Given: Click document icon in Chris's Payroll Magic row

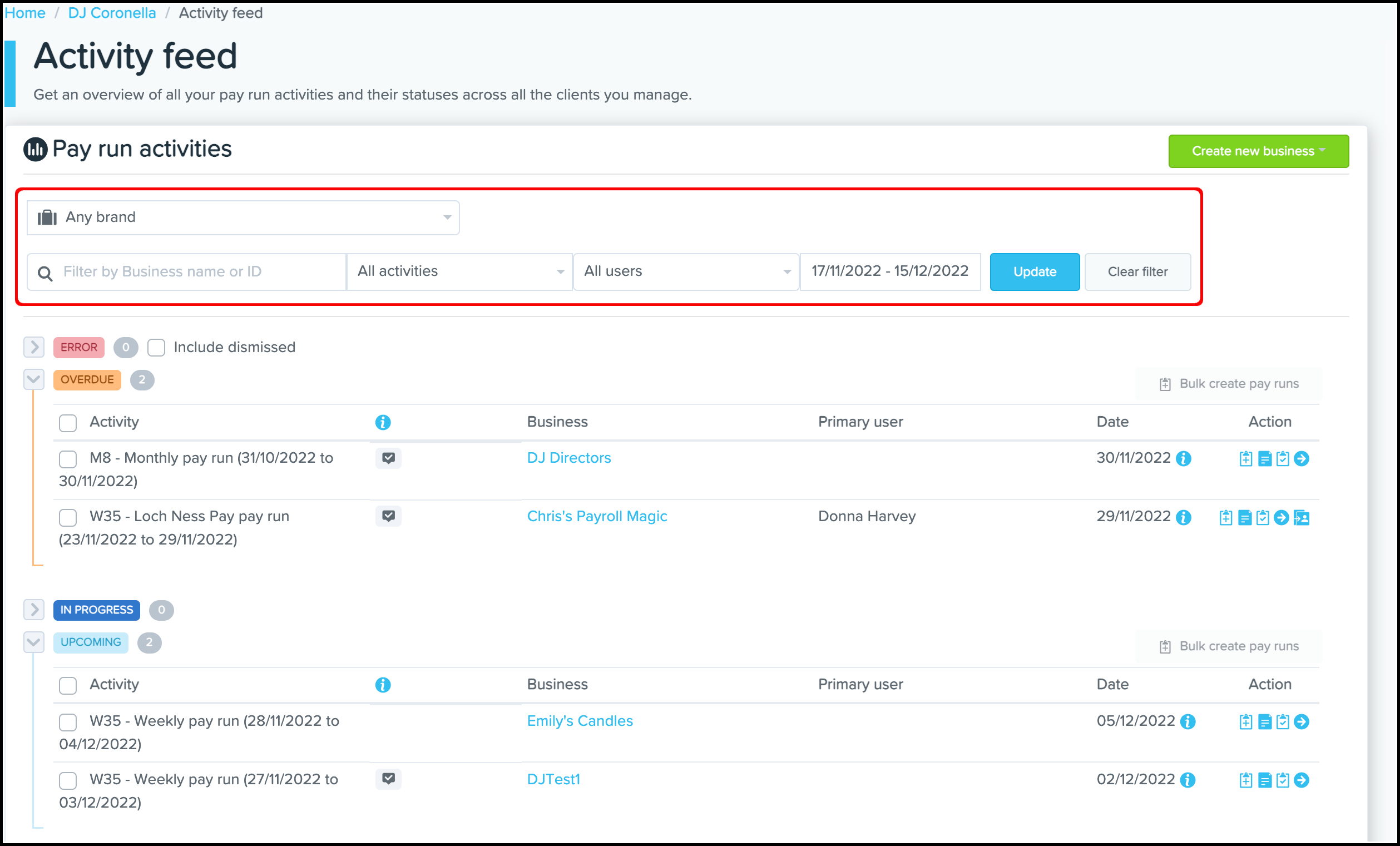Looking at the screenshot, I should coord(1244,517).
